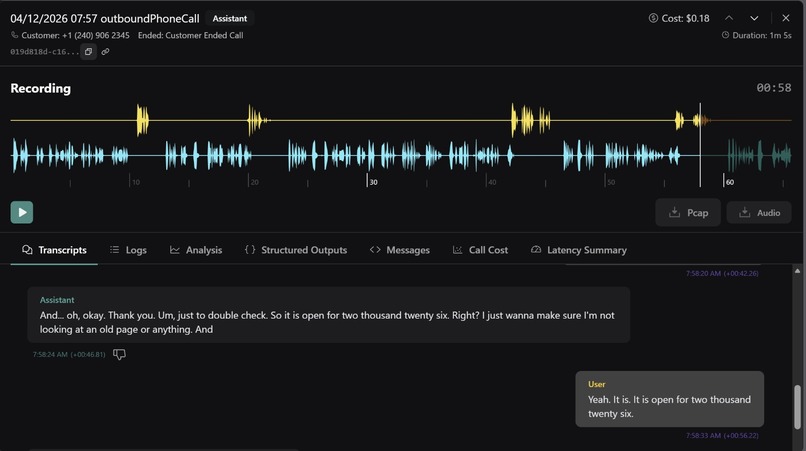Image resolution: width=806 pixels, height=451 pixels.
Task: Open the Latency Summary tab
Action: coord(579,250)
